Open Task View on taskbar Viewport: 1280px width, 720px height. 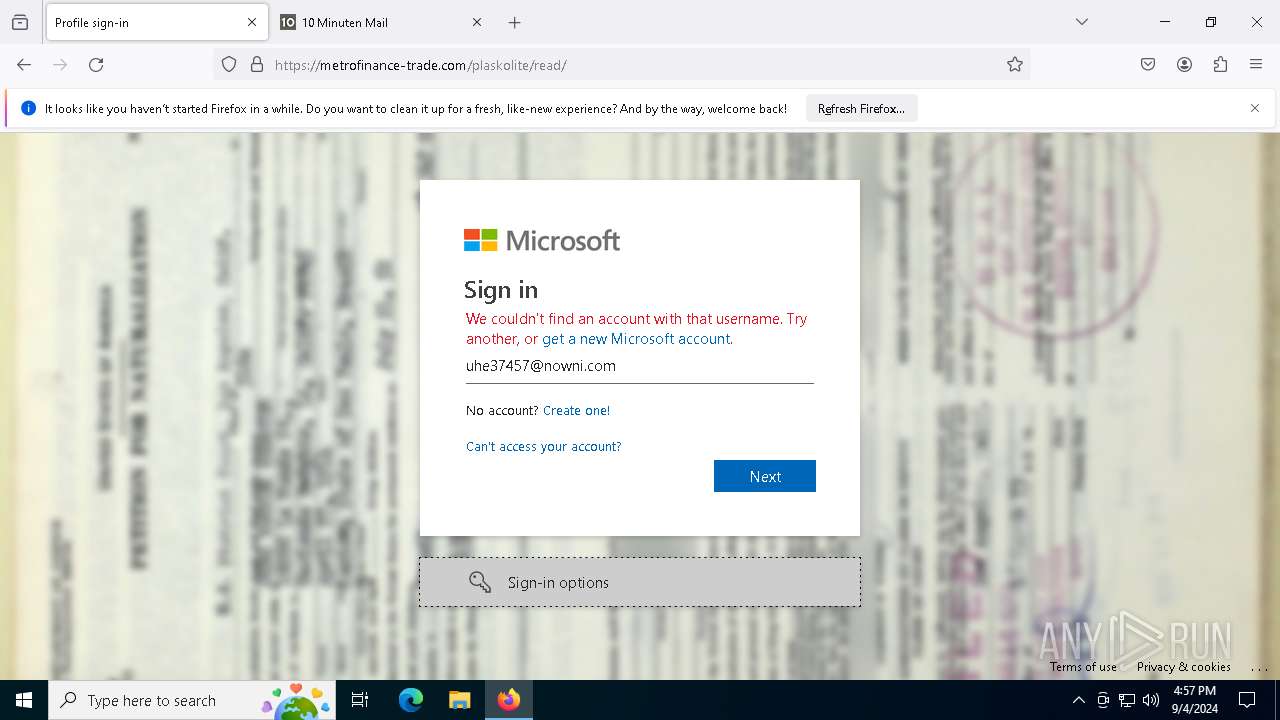pyautogui.click(x=360, y=700)
